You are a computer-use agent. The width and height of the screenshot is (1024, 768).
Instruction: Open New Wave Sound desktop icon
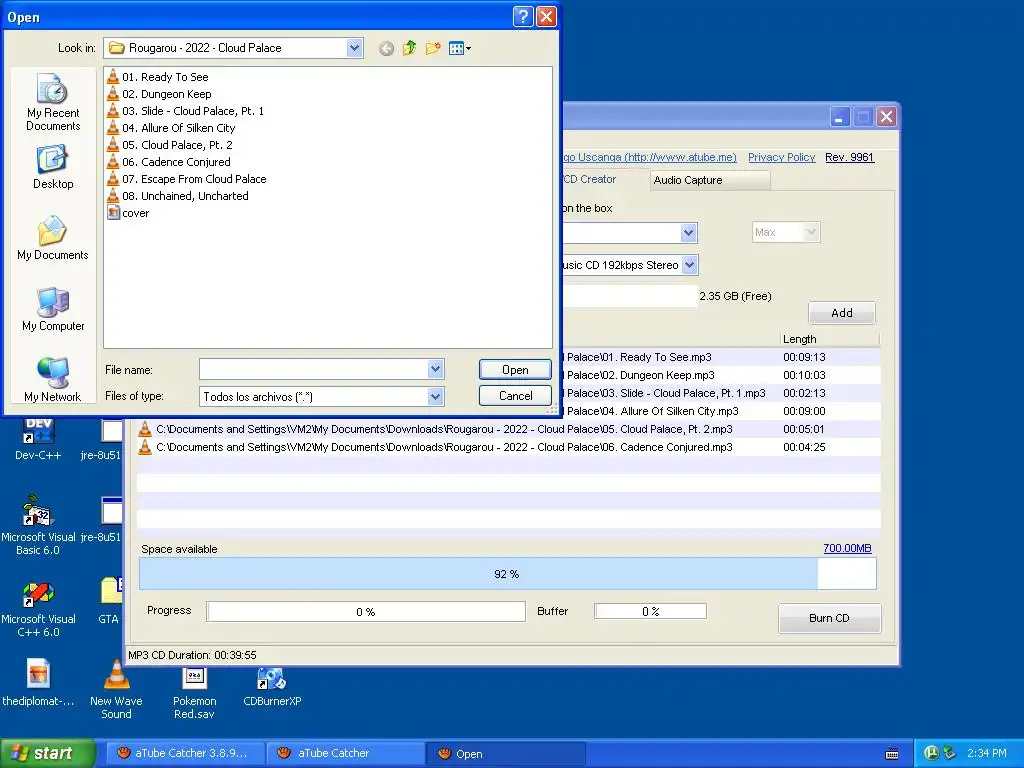point(116,690)
